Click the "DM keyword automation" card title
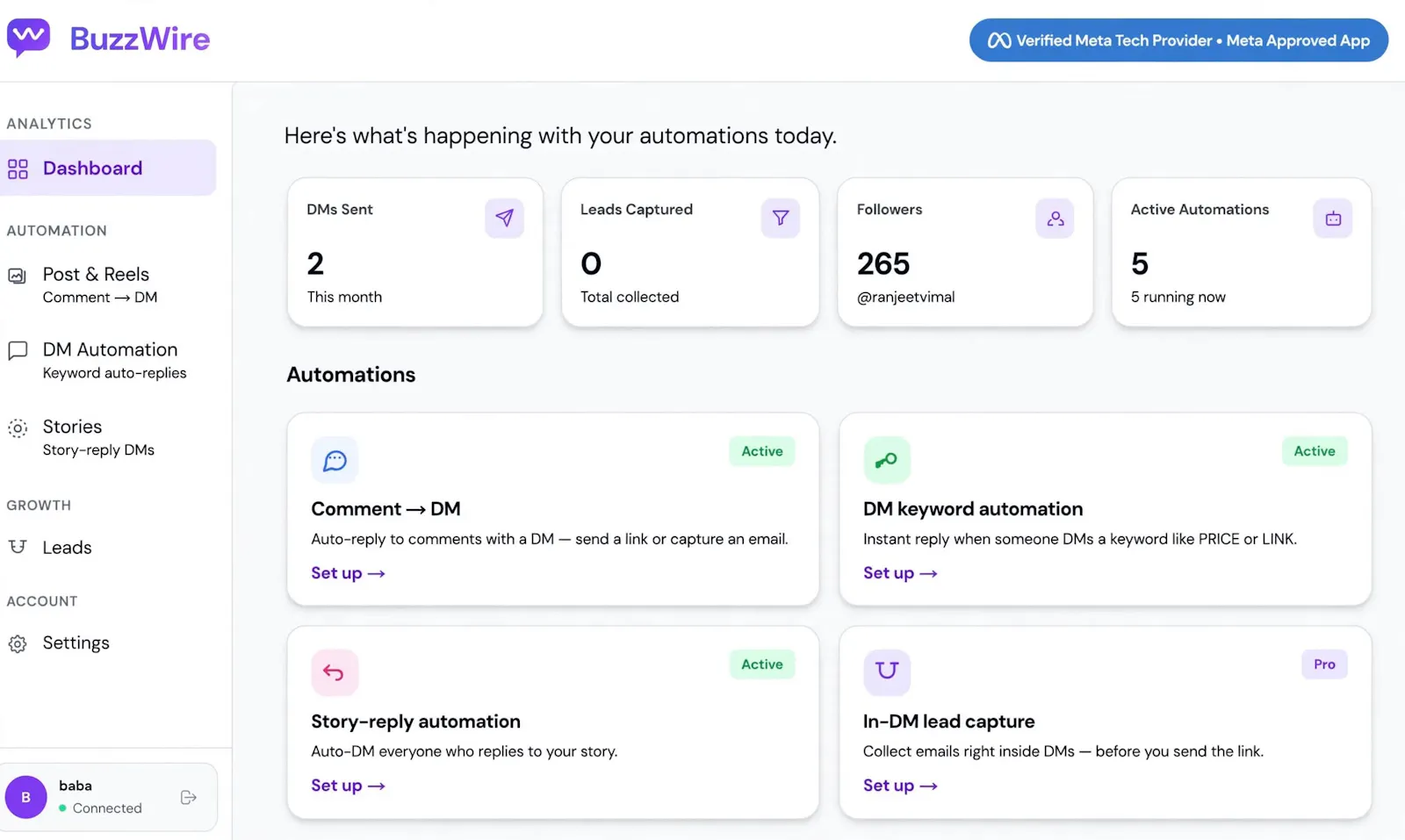The height and width of the screenshot is (840, 1405). point(973,509)
